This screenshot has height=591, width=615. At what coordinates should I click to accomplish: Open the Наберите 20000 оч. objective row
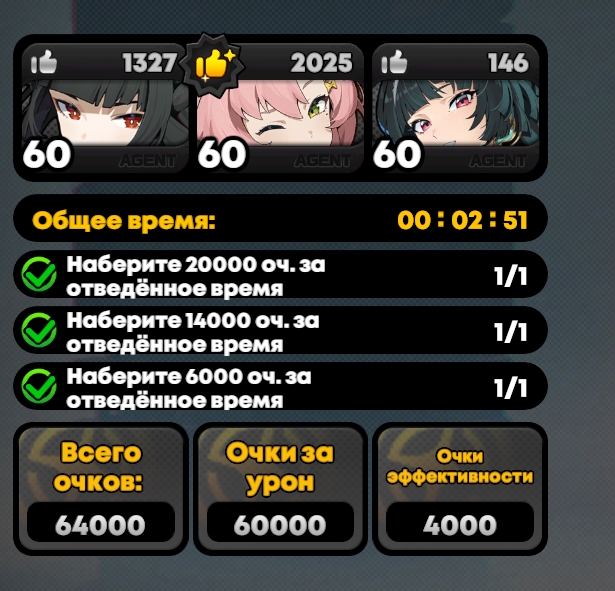coord(280,274)
